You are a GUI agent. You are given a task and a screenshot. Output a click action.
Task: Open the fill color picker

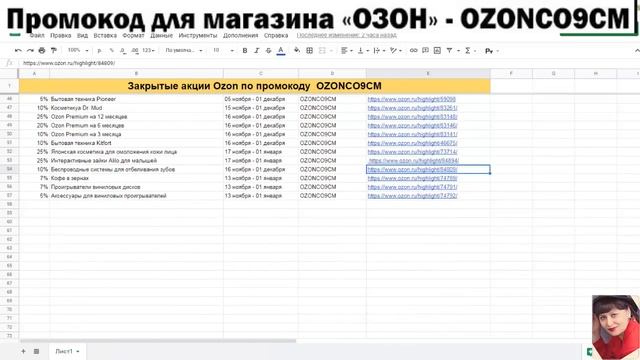point(297,51)
